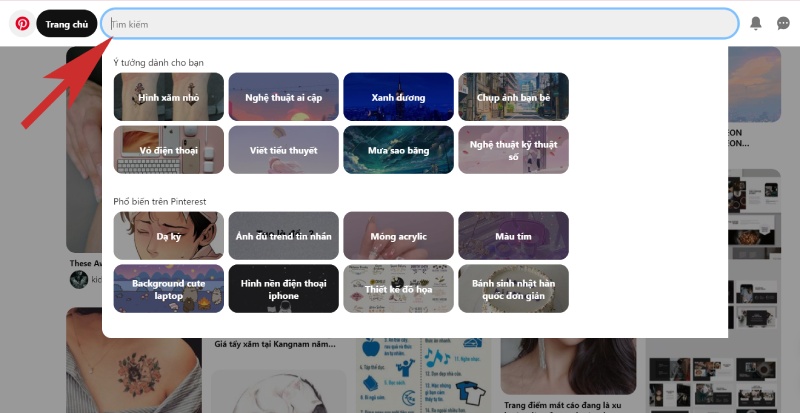Open the notifications bell icon
Viewport: 800px width, 413px height.
756,23
